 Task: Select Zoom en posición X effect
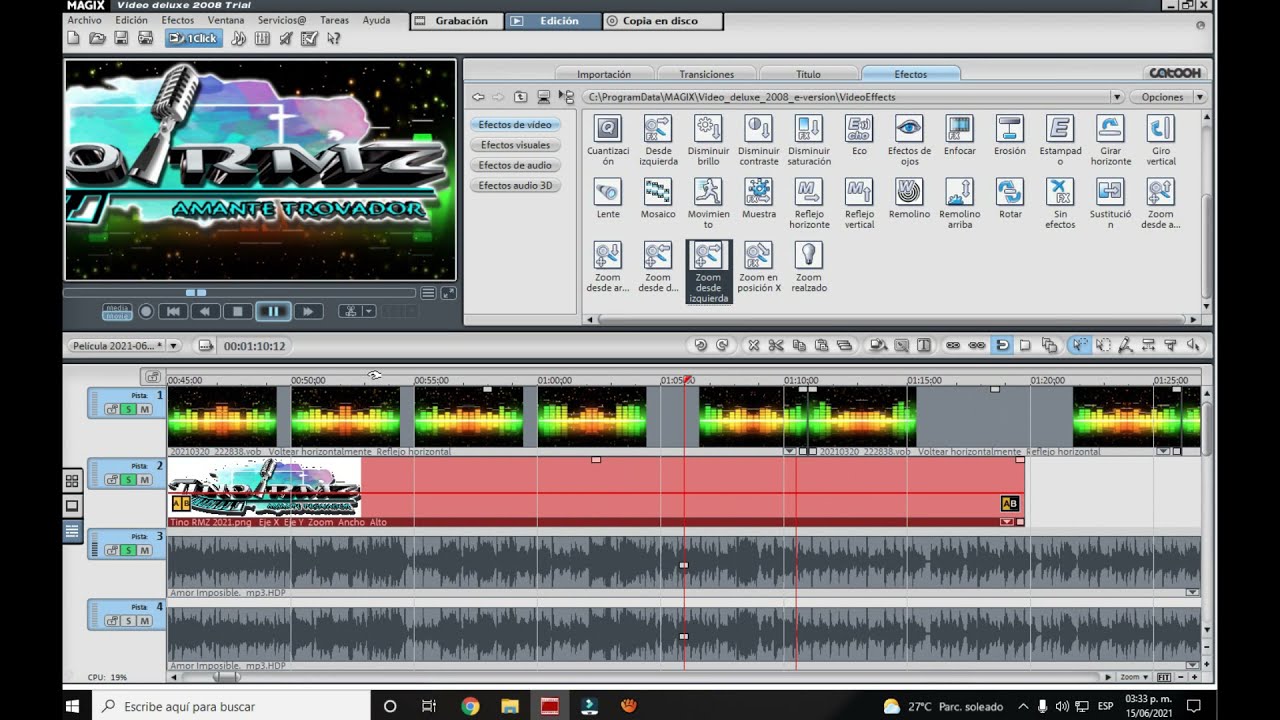[758, 254]
